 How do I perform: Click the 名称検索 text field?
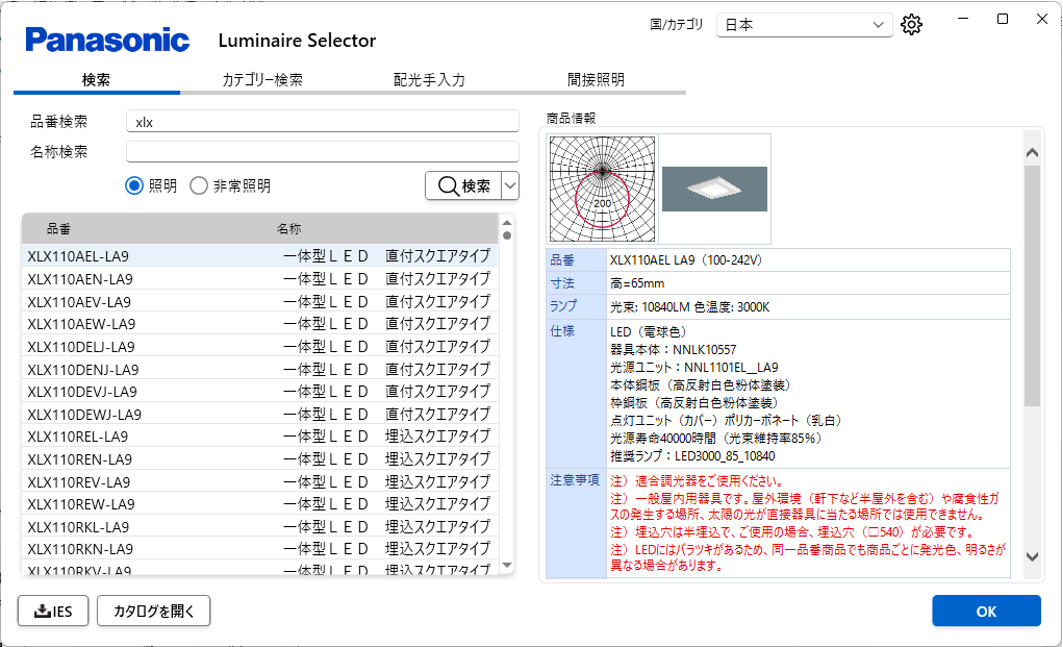point(322,152)
